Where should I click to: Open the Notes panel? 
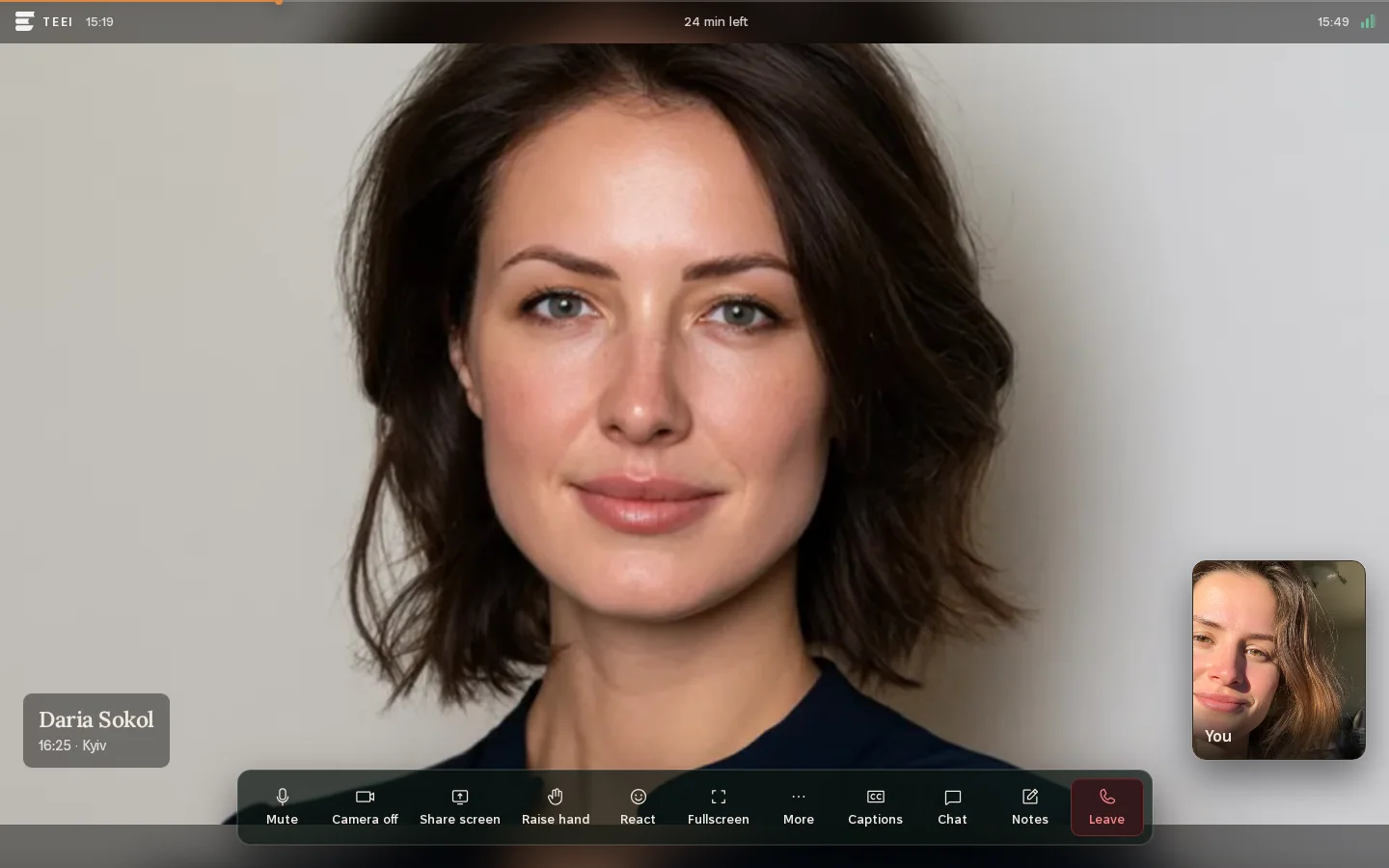[x=1030, y=807]
